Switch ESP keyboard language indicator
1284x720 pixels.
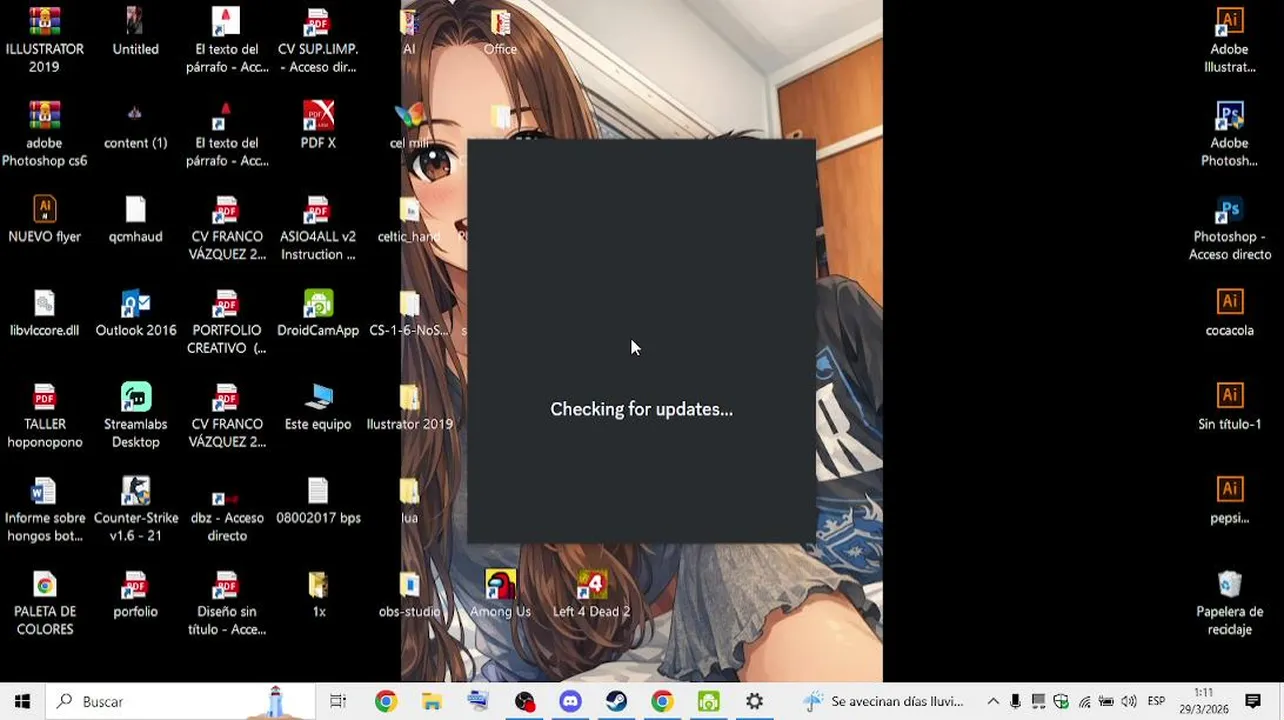pyautogui.click(x=1156, y=702)
